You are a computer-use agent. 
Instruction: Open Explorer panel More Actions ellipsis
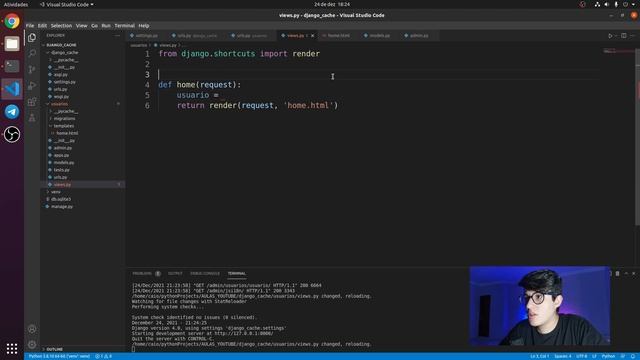(118, 36)
